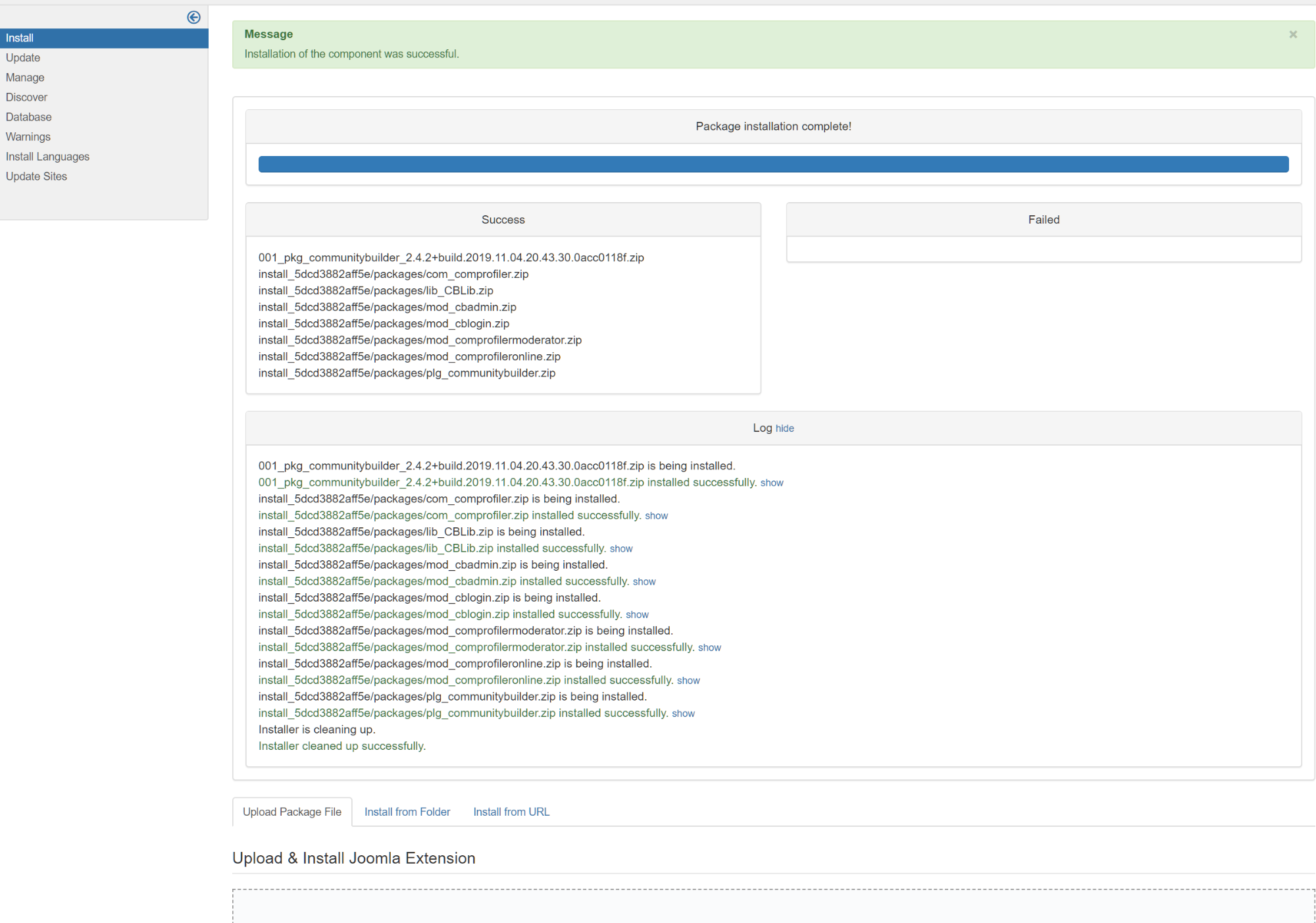
Task: Select mod_cbadmin.zip entry in Success list
Action: pyautogui.click(x=388, y=307)
